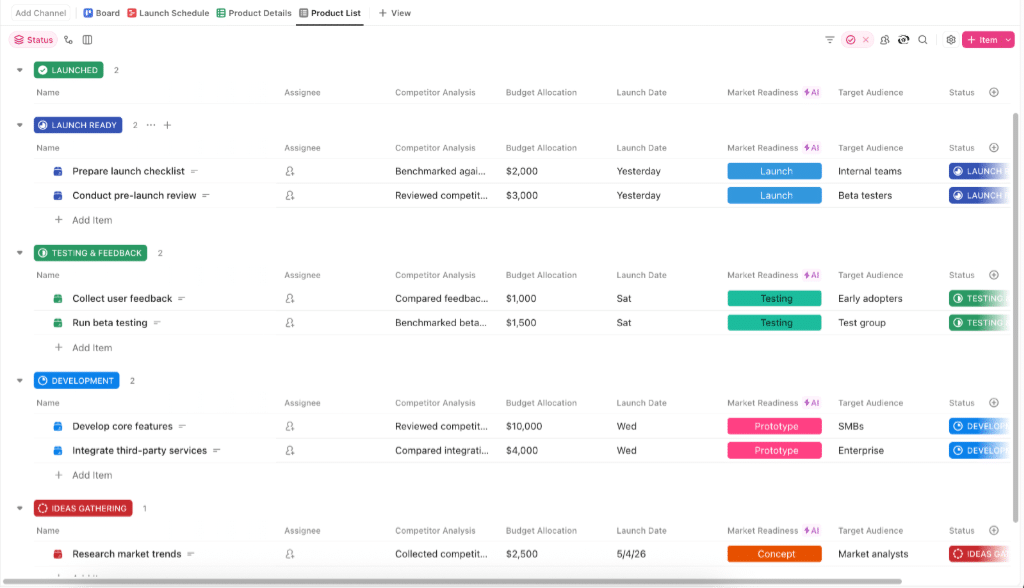Switch to the Launch Schedule tab
This screenshot has height=588, width=1024.
click(x=168, y=13)
